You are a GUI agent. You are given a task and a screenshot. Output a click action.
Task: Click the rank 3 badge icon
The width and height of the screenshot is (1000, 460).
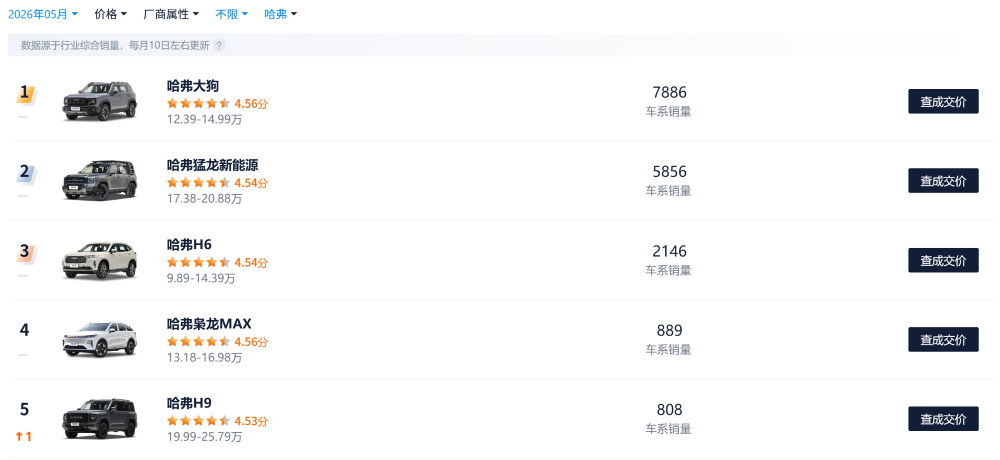click(x=26, y=253)
